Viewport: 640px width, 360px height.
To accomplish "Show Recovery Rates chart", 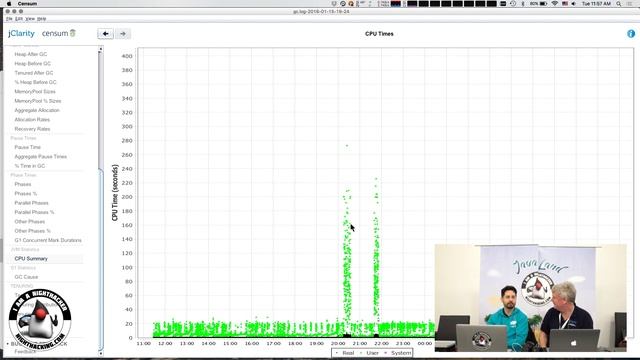I will 32,129.
